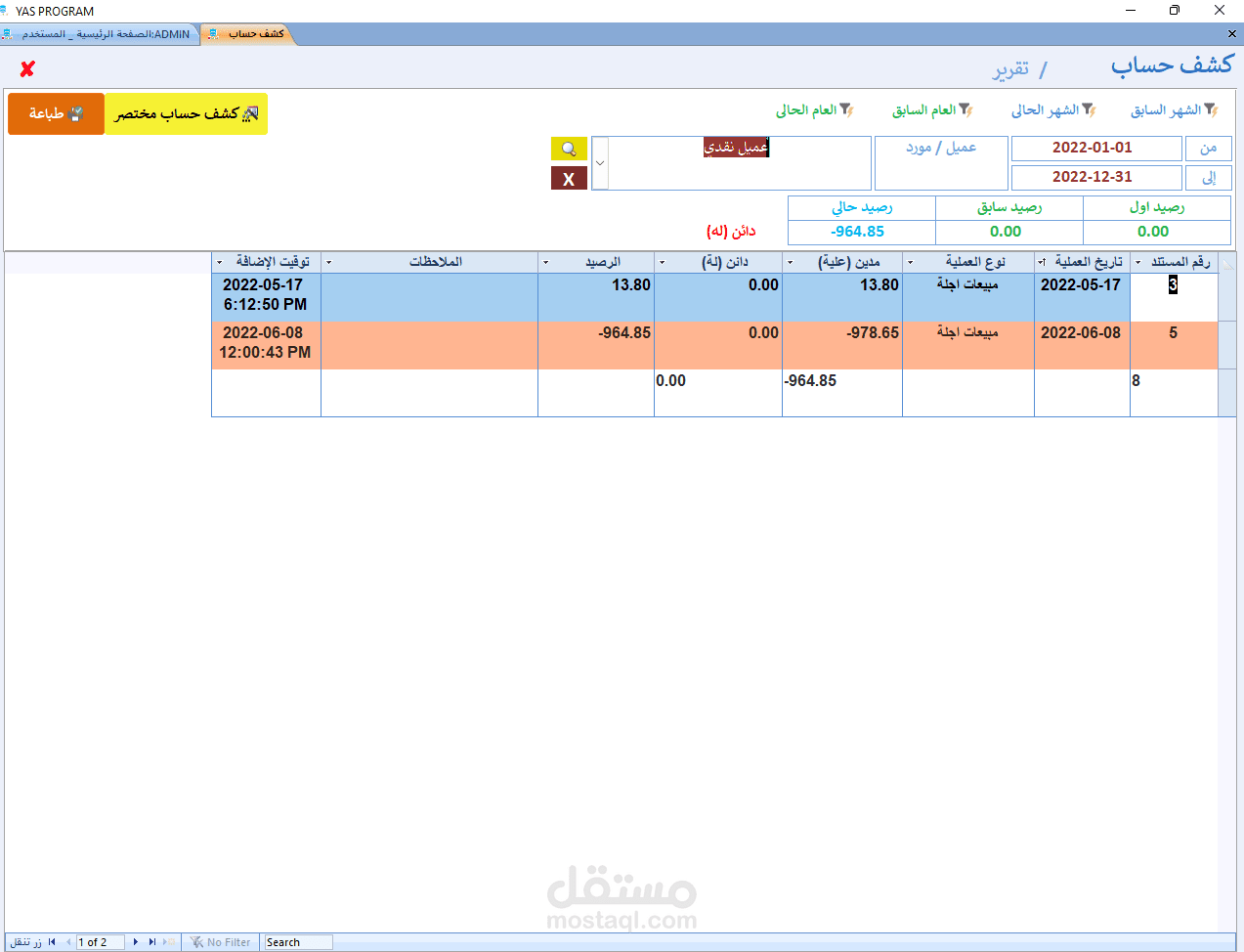Filter by الشهر الحالي (current month)
The width and height of the screenshot is (1244, 952).
coord(1053,109)
